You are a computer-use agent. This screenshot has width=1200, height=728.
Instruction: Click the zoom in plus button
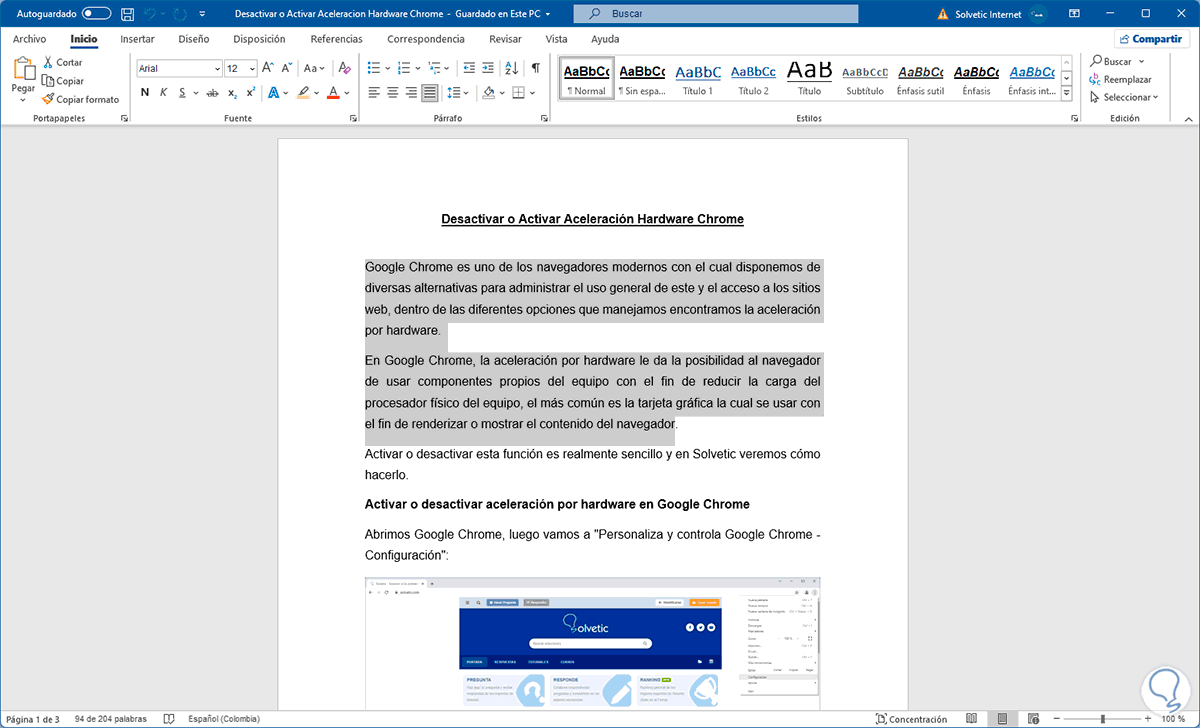click(x=1148, y=719)
